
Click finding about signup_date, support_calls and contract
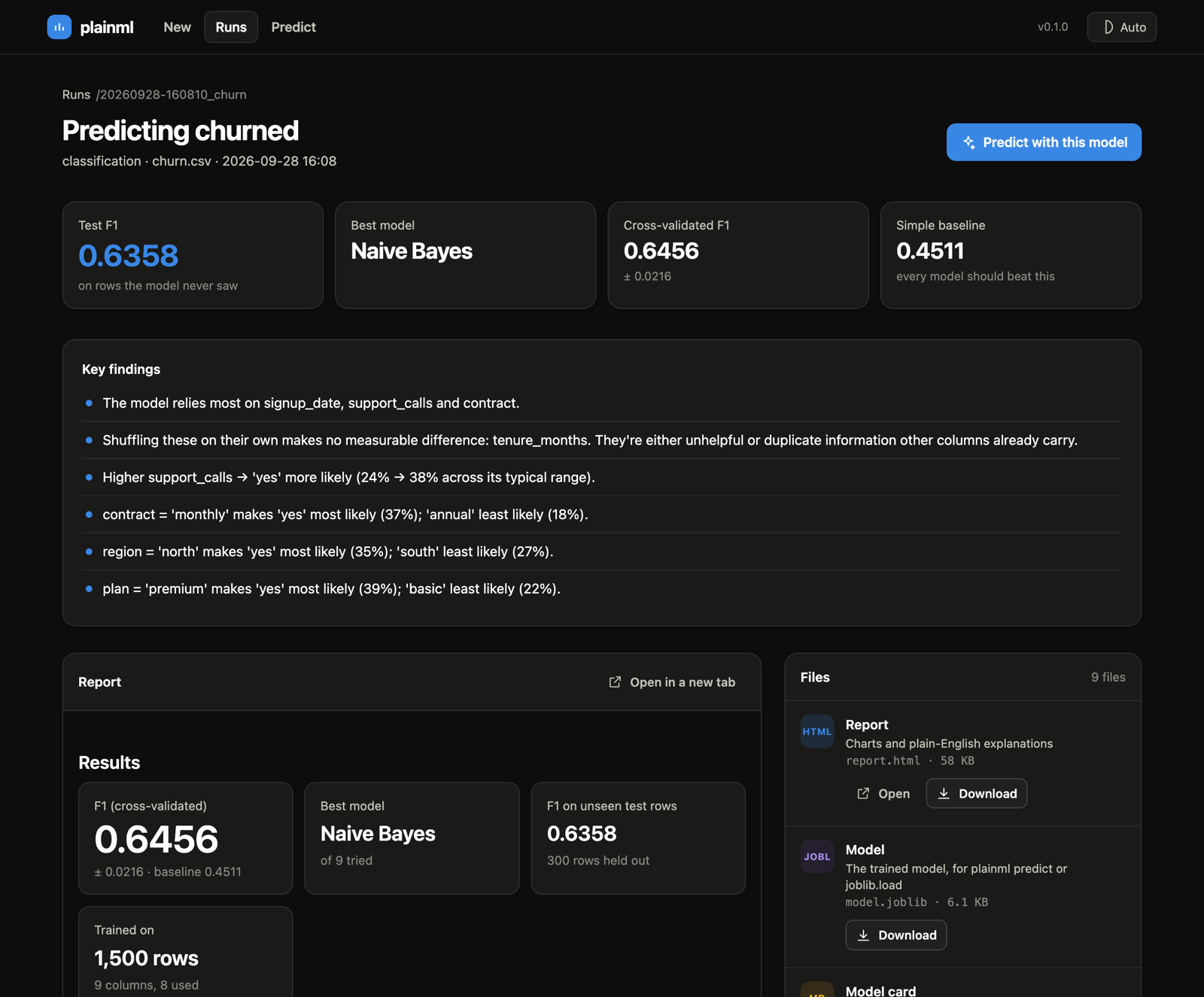(x=311, y=403)
